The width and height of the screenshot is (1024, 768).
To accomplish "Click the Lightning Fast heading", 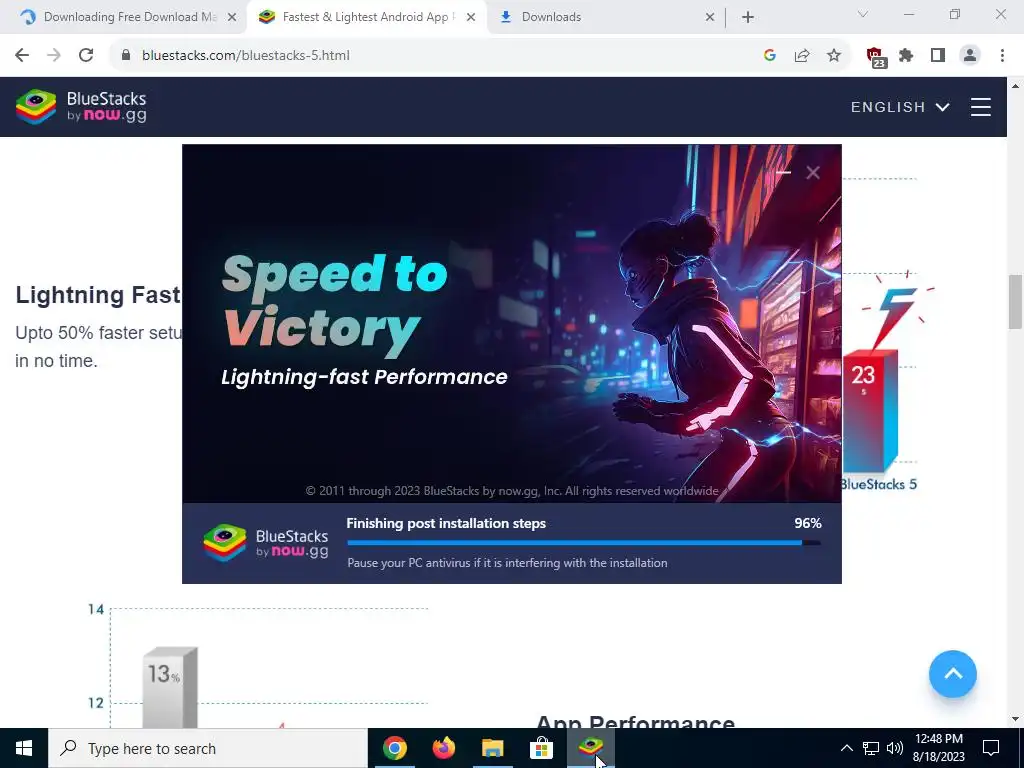I will 99,295.
